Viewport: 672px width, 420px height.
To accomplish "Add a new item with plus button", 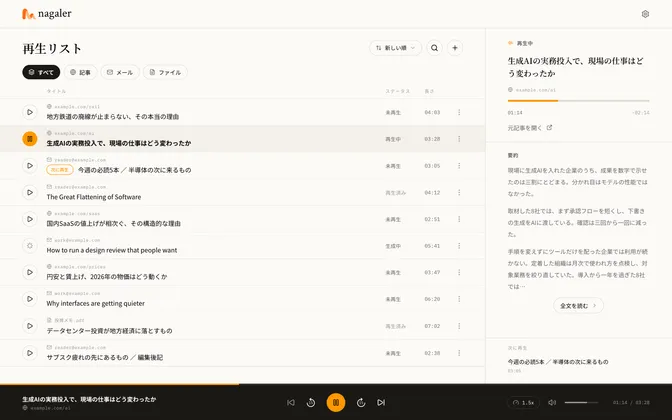I will point(455,48).
